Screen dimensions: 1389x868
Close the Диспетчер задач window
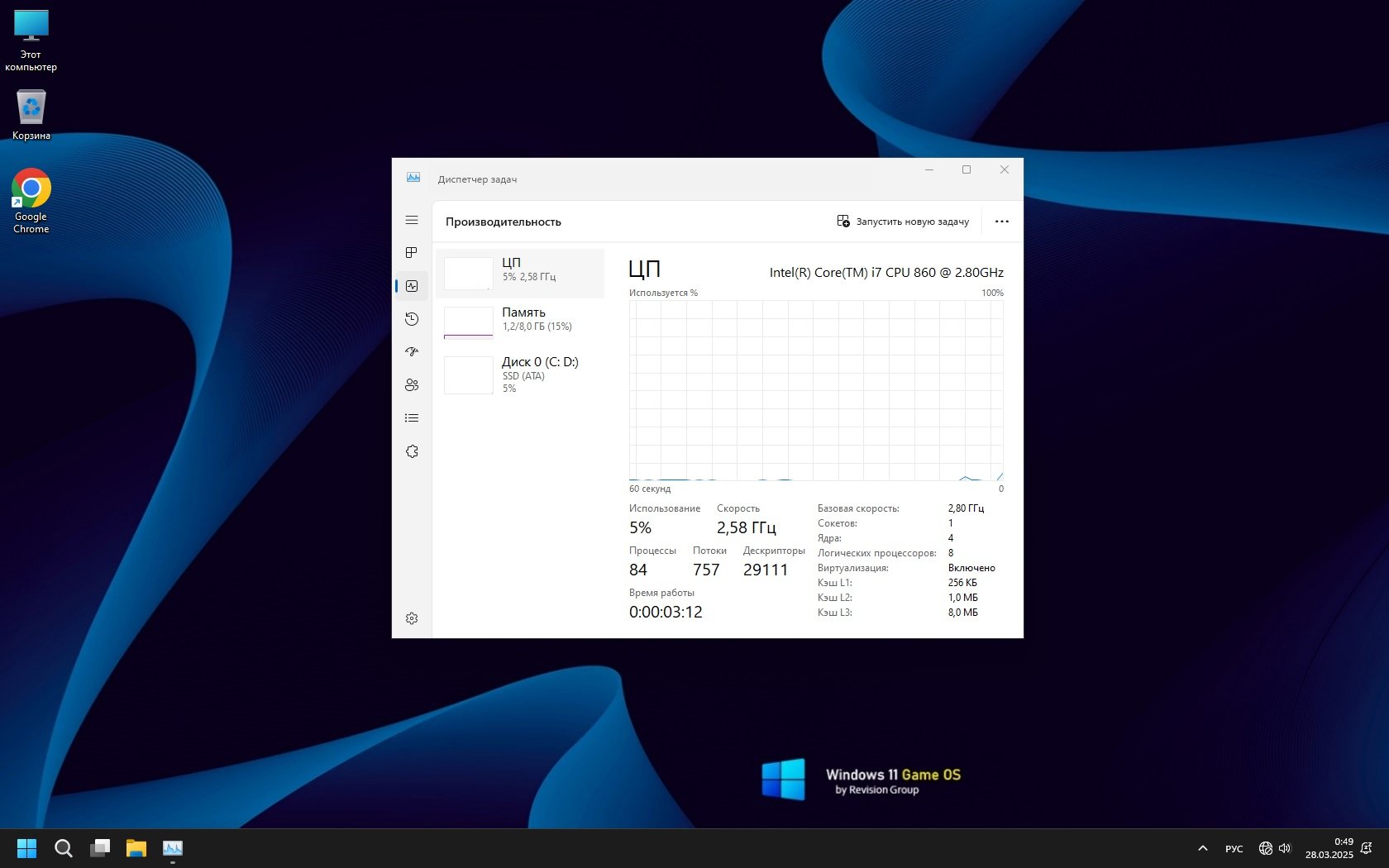[x=1005, y=170]
